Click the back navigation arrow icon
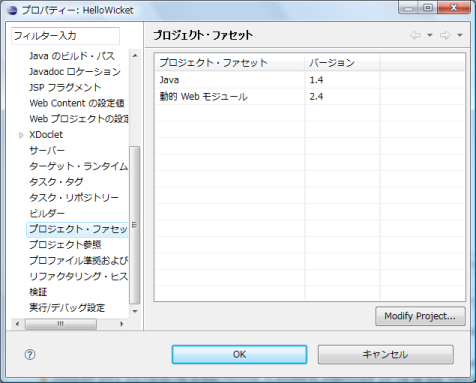This screenshot has width=476, height=383. pos(415,35)
